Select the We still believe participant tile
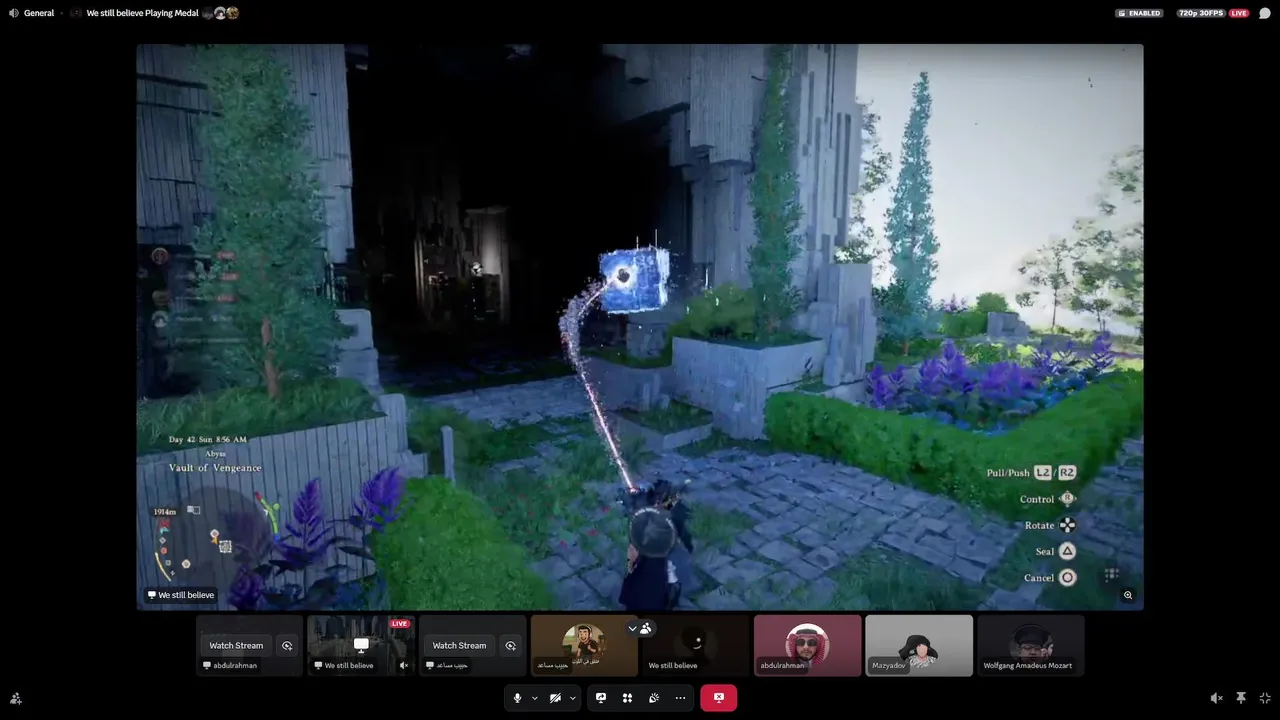This screenshot has height=720, width=1280. point(696,645)
